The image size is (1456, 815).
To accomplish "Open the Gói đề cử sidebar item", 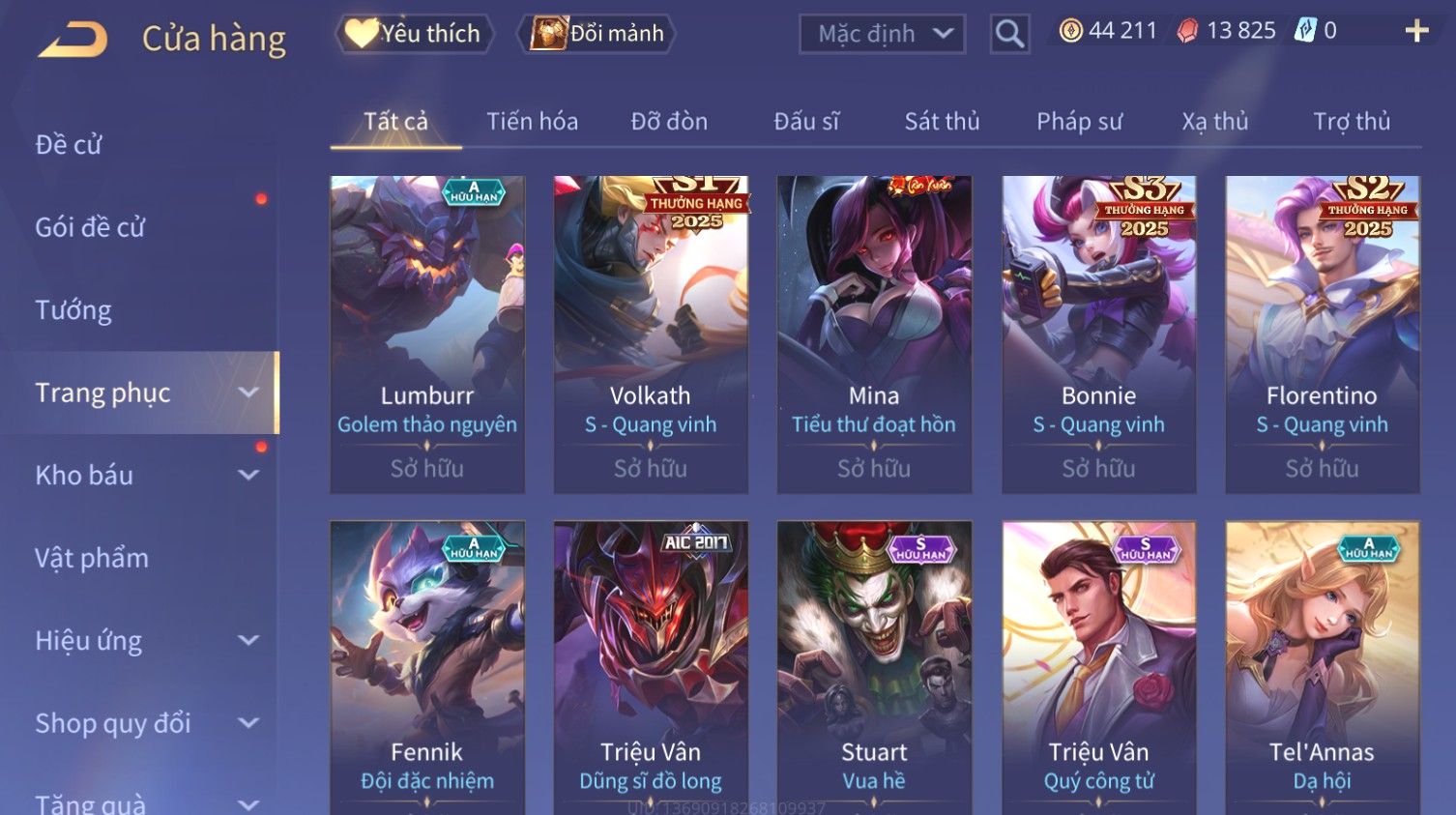I will (x=90, y=227).
